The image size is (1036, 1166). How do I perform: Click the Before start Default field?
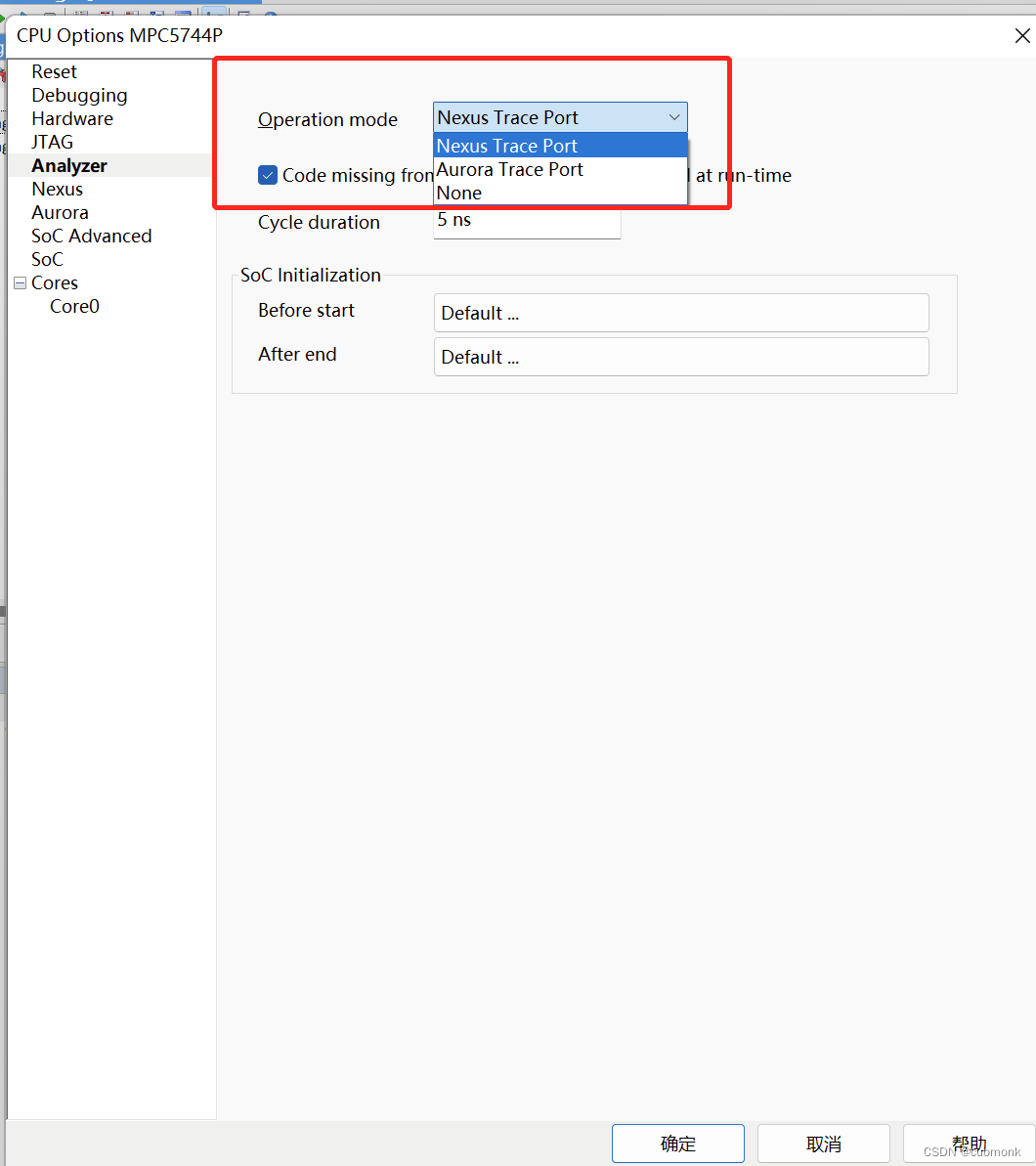click(681, 313)
